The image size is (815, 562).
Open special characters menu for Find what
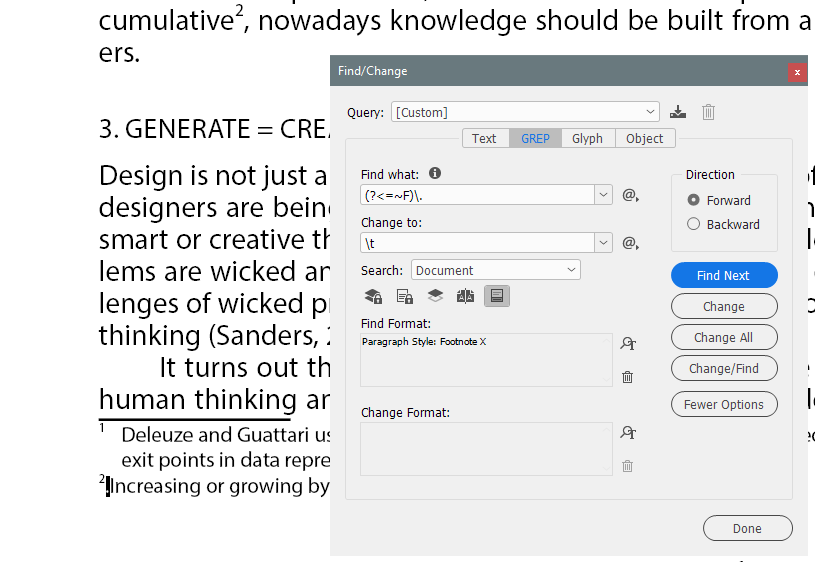point(630,195)
